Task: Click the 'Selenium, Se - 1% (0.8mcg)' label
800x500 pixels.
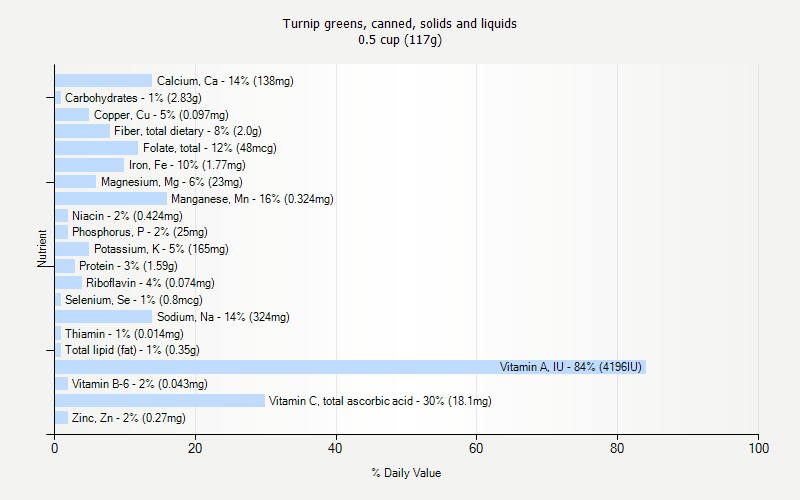Action: pos(134,300)
